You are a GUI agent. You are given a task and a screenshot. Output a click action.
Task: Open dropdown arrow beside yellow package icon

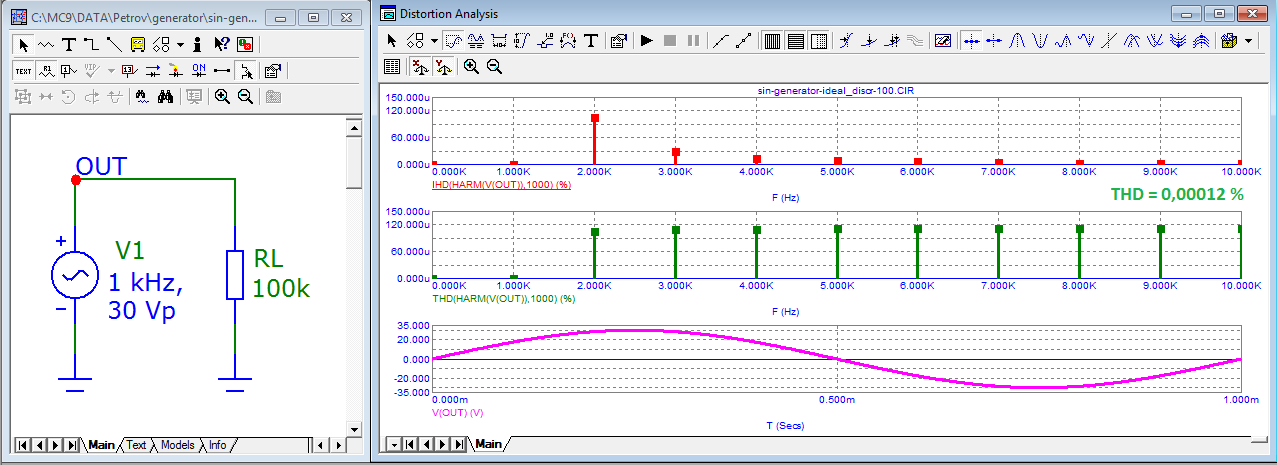[1249, 41]
